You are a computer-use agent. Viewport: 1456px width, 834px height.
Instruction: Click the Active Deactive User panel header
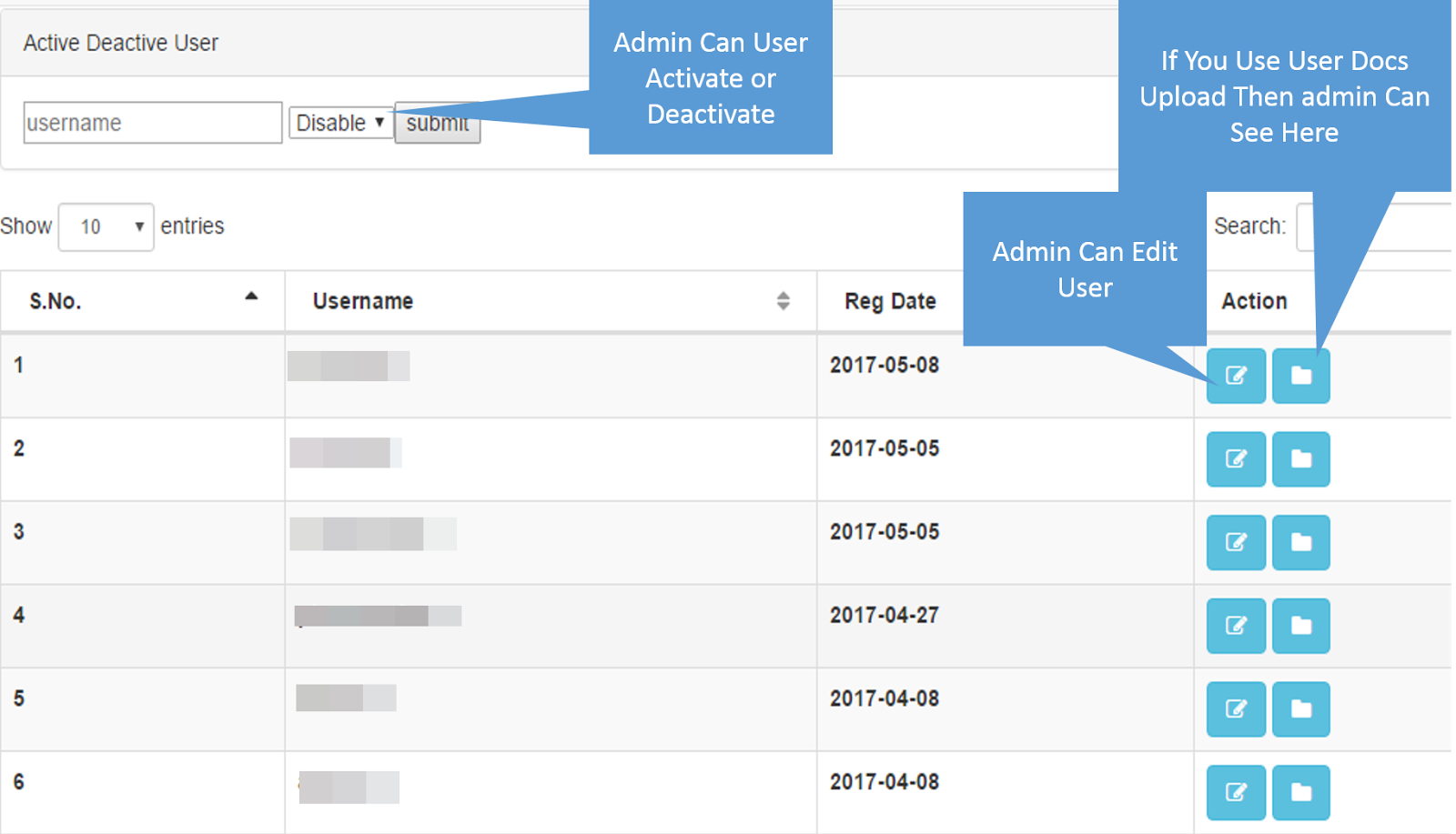pos(121,42)
